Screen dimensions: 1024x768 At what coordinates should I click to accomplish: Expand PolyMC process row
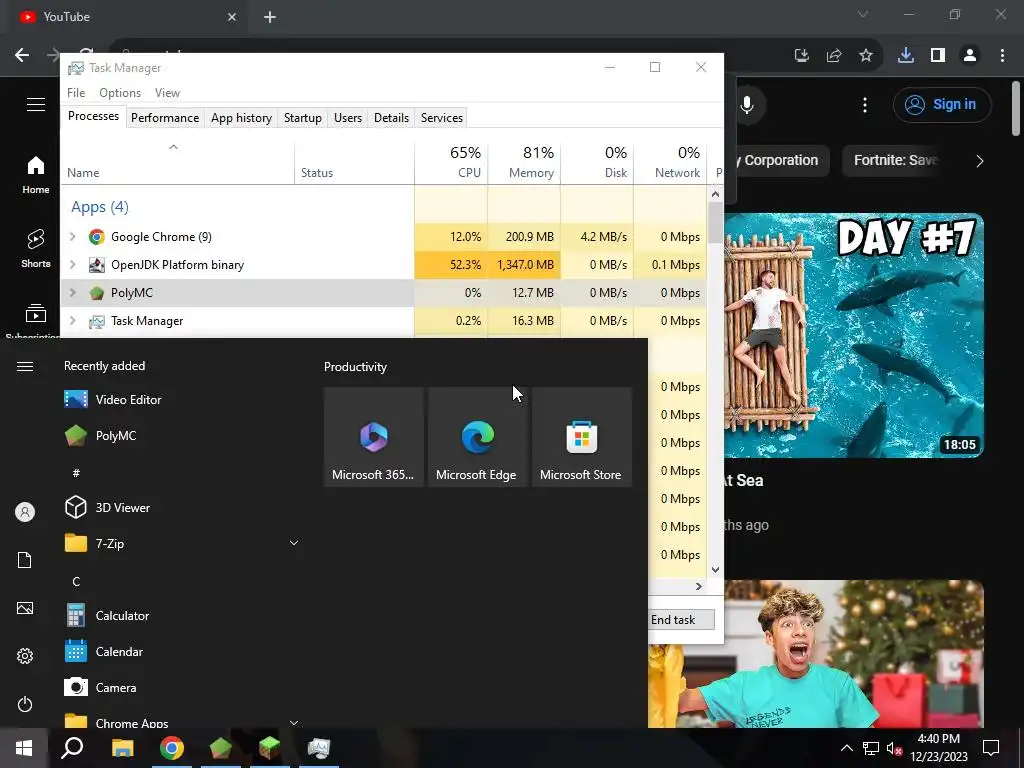point(72,293)
